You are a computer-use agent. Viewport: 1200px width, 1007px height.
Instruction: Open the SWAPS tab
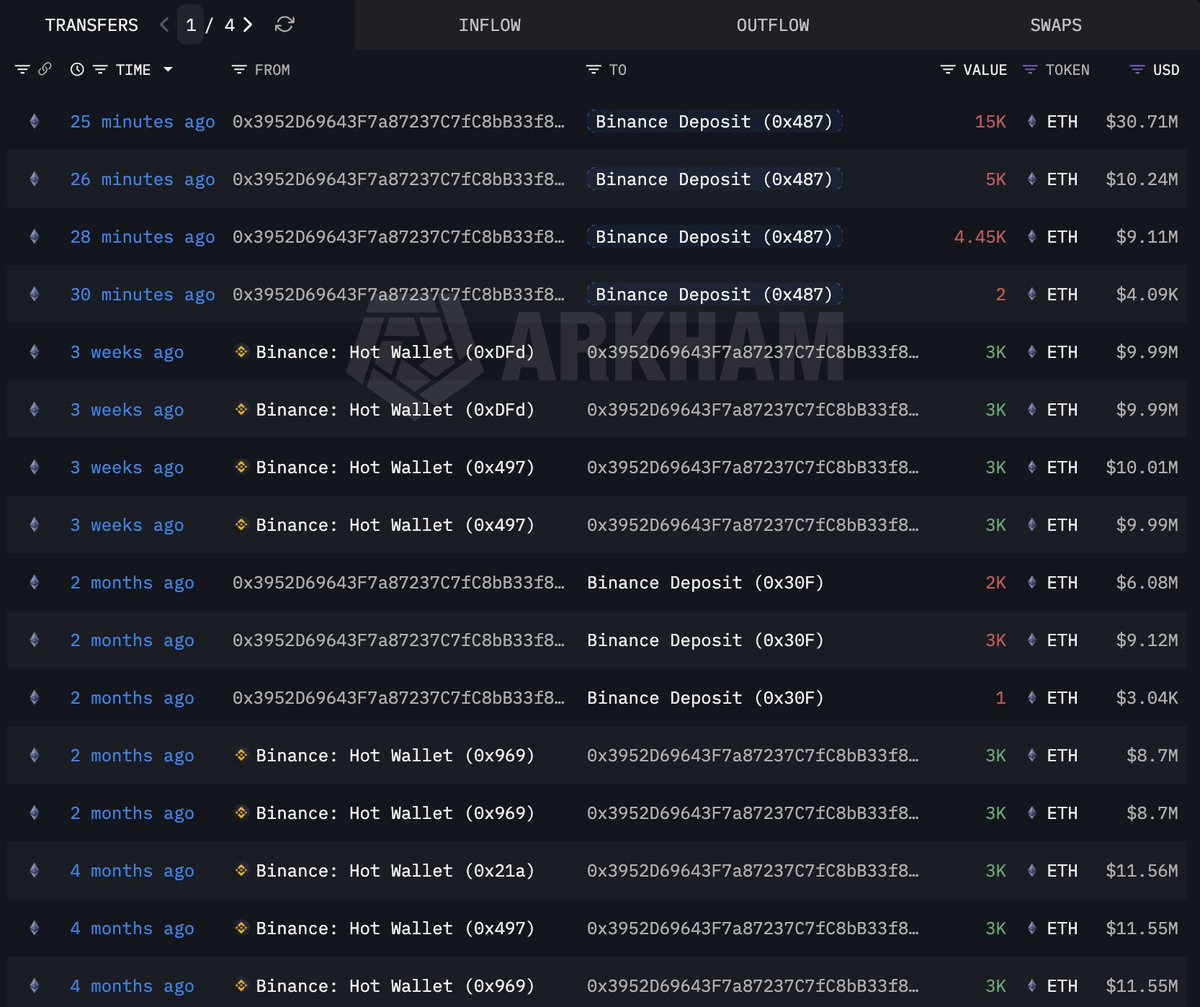[x=1055, y=25]
